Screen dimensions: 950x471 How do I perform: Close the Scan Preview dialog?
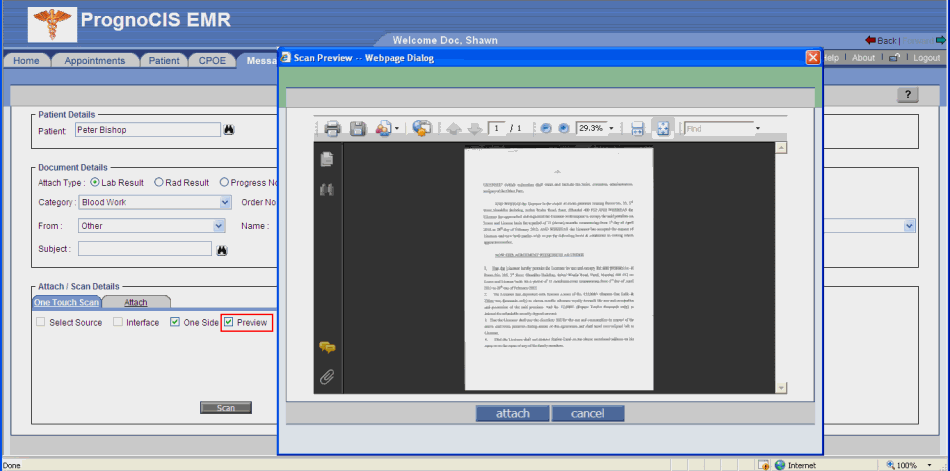pyautogui.click(x=812, y=58)
